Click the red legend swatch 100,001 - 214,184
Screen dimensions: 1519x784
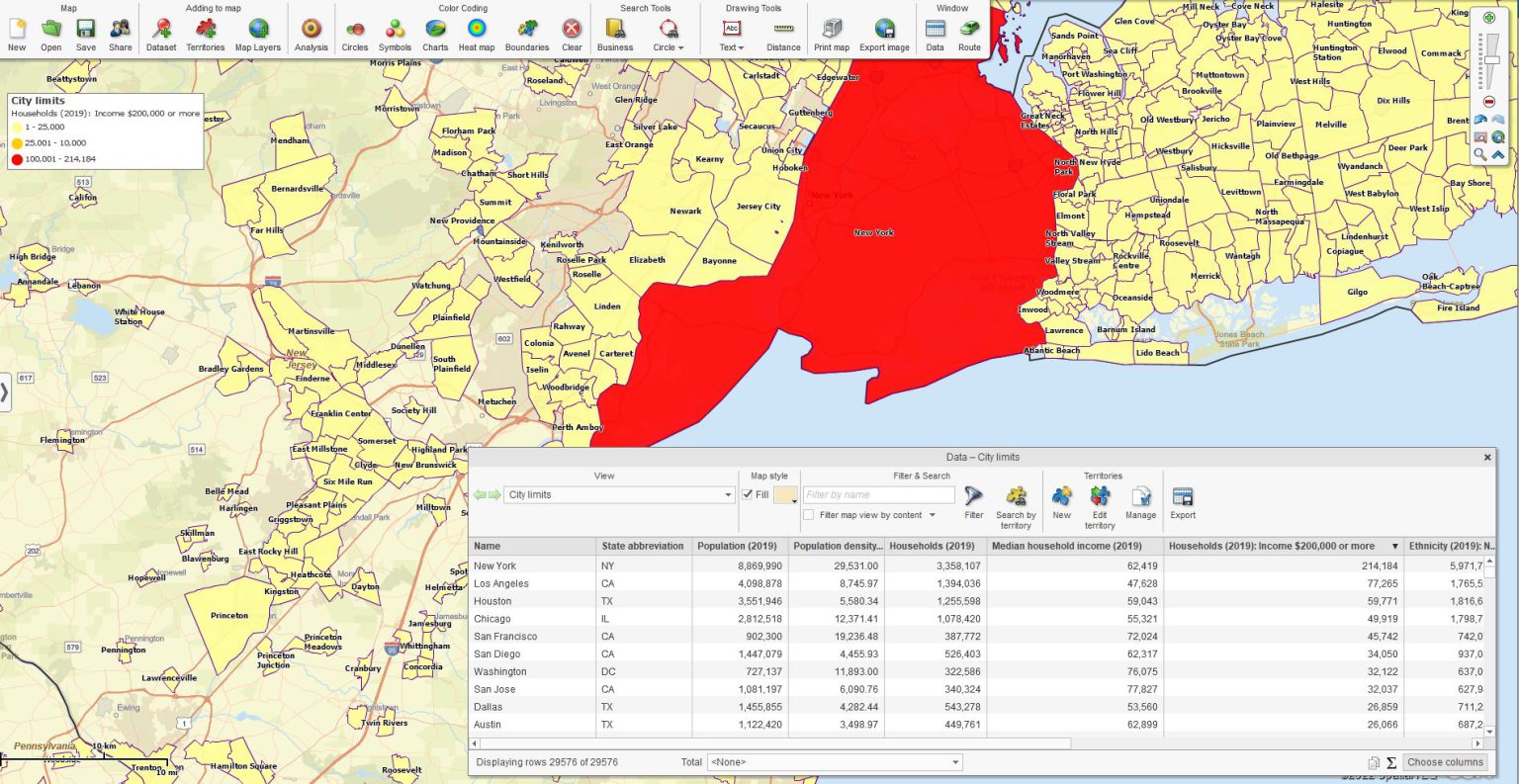(x=17, y=159)
